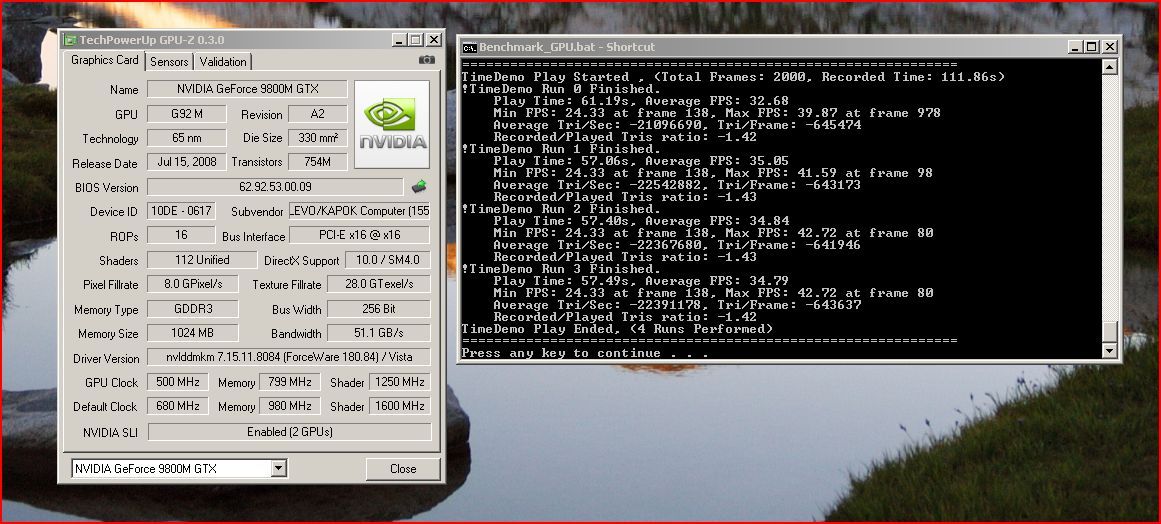Open the Validation tab
Screen dimensions: 1161x524
(x=223, y=62)
